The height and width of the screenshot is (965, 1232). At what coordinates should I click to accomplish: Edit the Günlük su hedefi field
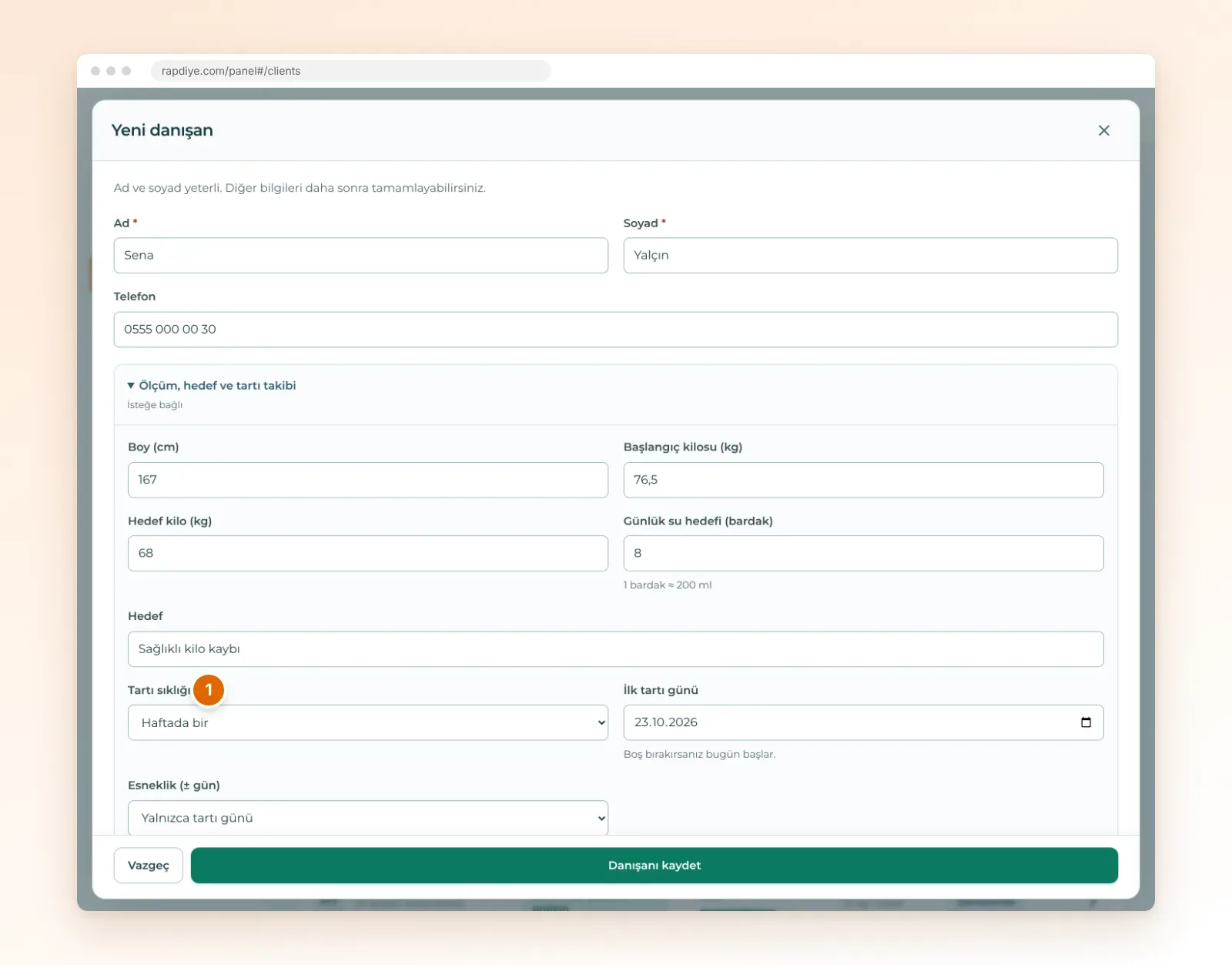tap(864, 554)
